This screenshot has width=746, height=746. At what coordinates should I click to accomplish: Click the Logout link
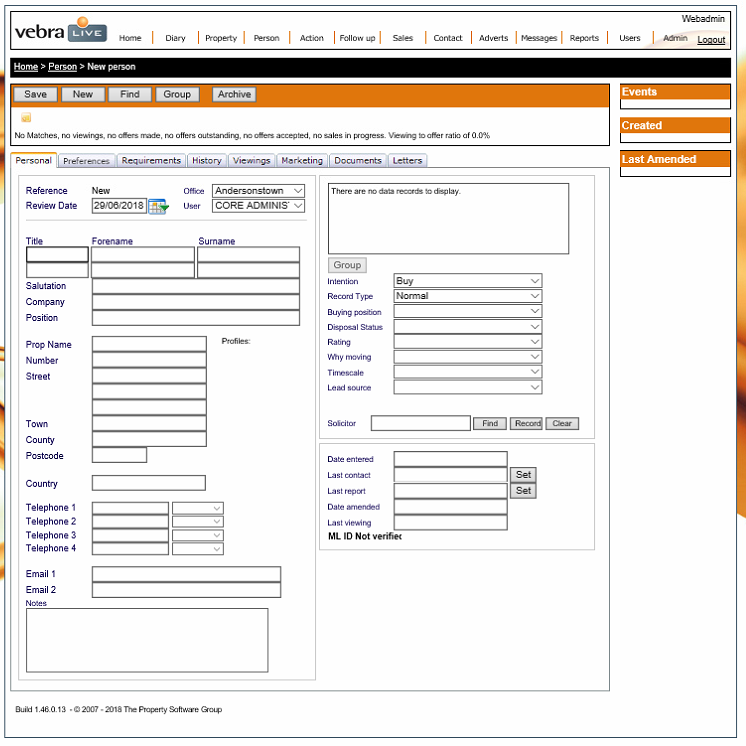(x=711, y=40)
